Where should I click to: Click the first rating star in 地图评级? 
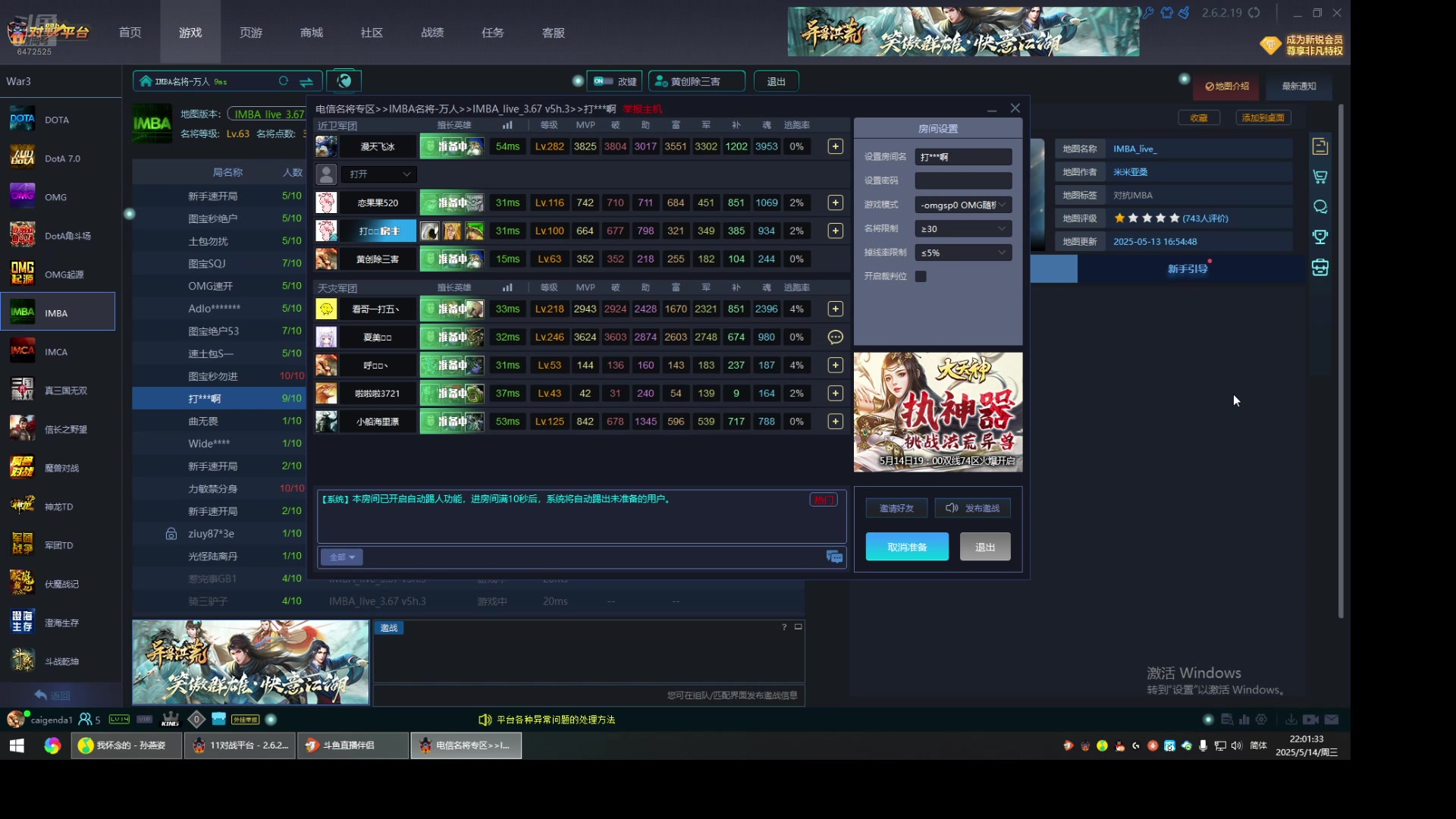click(1119, 218)
